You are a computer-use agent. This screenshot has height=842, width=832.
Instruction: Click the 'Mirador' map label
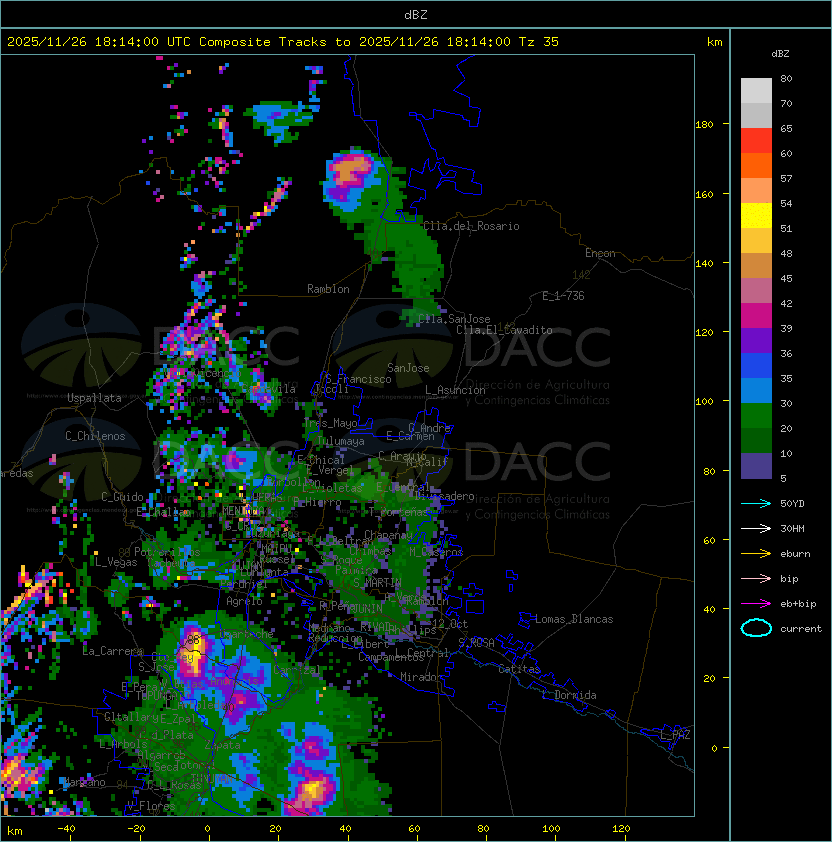coord(422,677)
